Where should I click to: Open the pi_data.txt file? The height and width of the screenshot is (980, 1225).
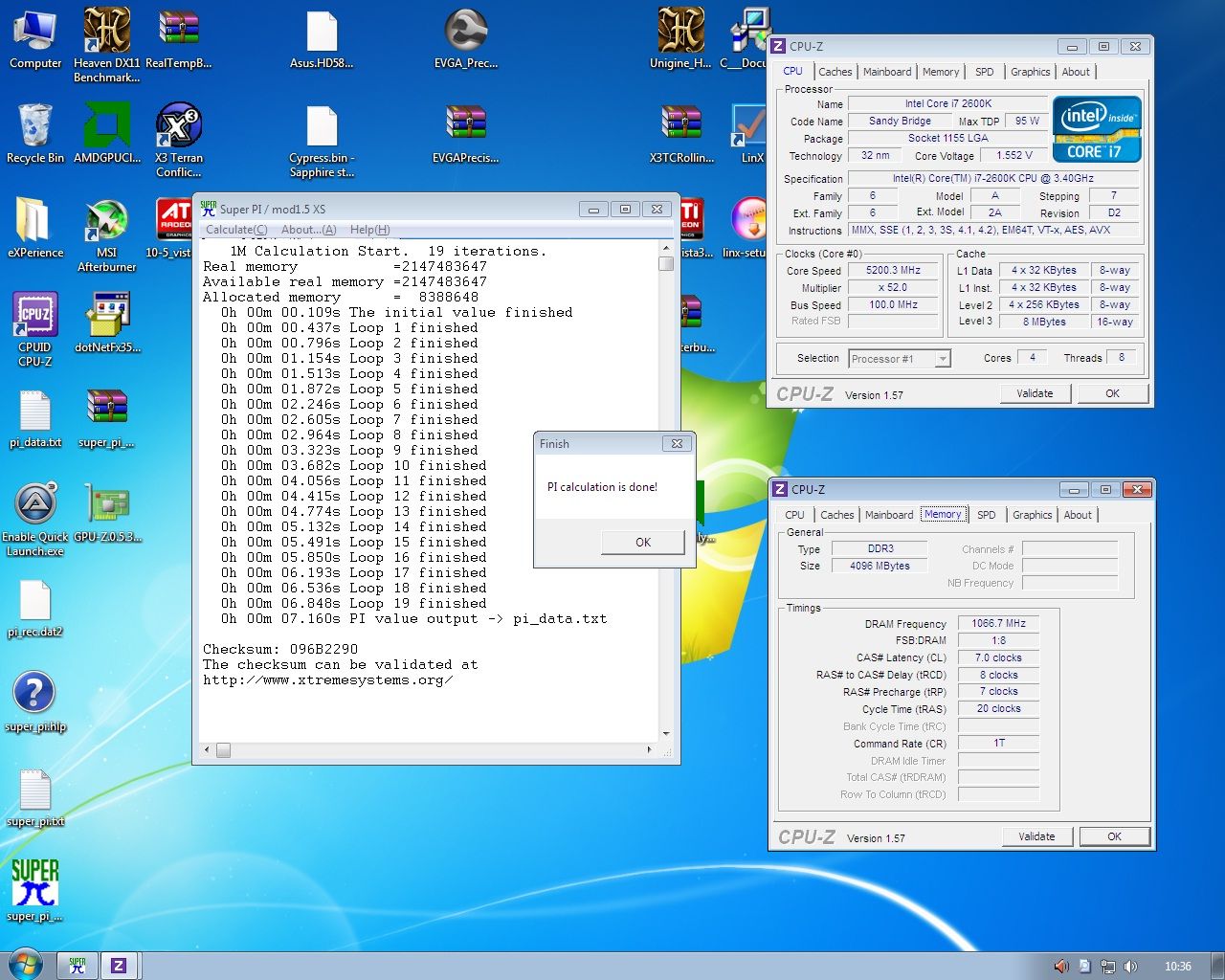click(x=35, y=417)
